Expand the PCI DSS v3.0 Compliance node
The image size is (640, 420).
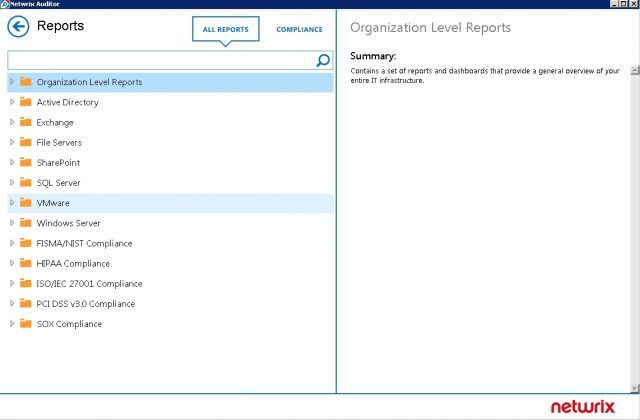12,303
